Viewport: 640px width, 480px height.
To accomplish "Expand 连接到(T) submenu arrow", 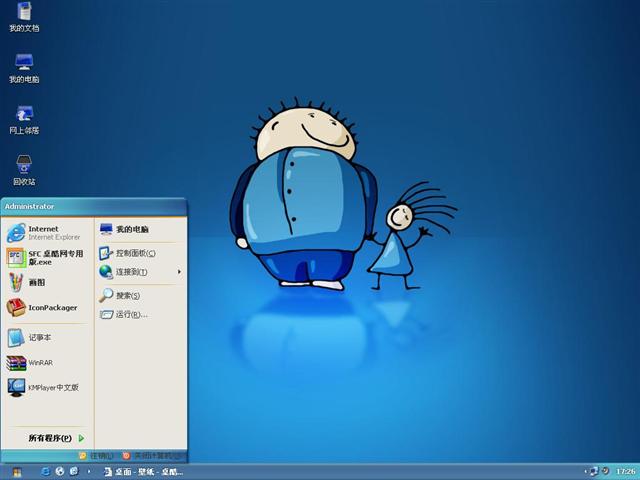I will point(179,271).
